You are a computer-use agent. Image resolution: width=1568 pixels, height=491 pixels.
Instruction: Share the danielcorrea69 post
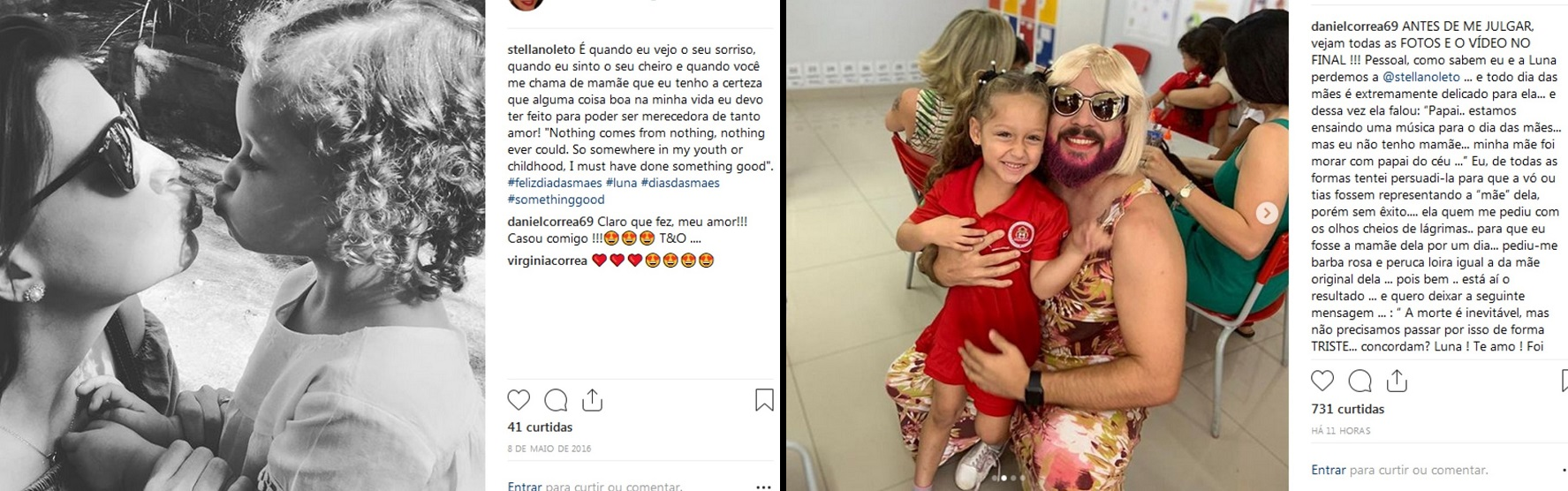(1397, 381)
